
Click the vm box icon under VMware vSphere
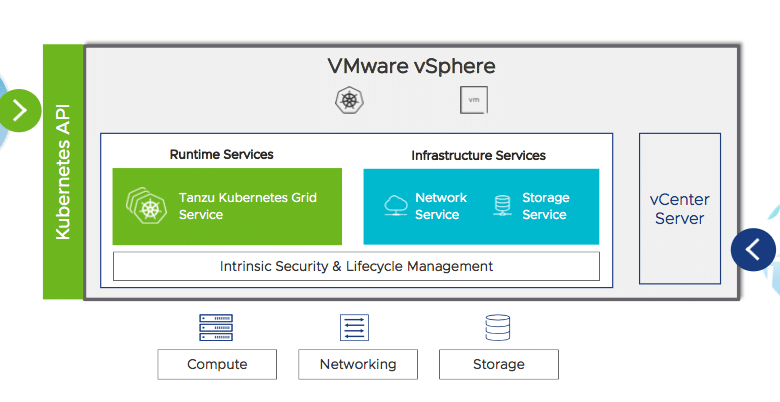474,100
